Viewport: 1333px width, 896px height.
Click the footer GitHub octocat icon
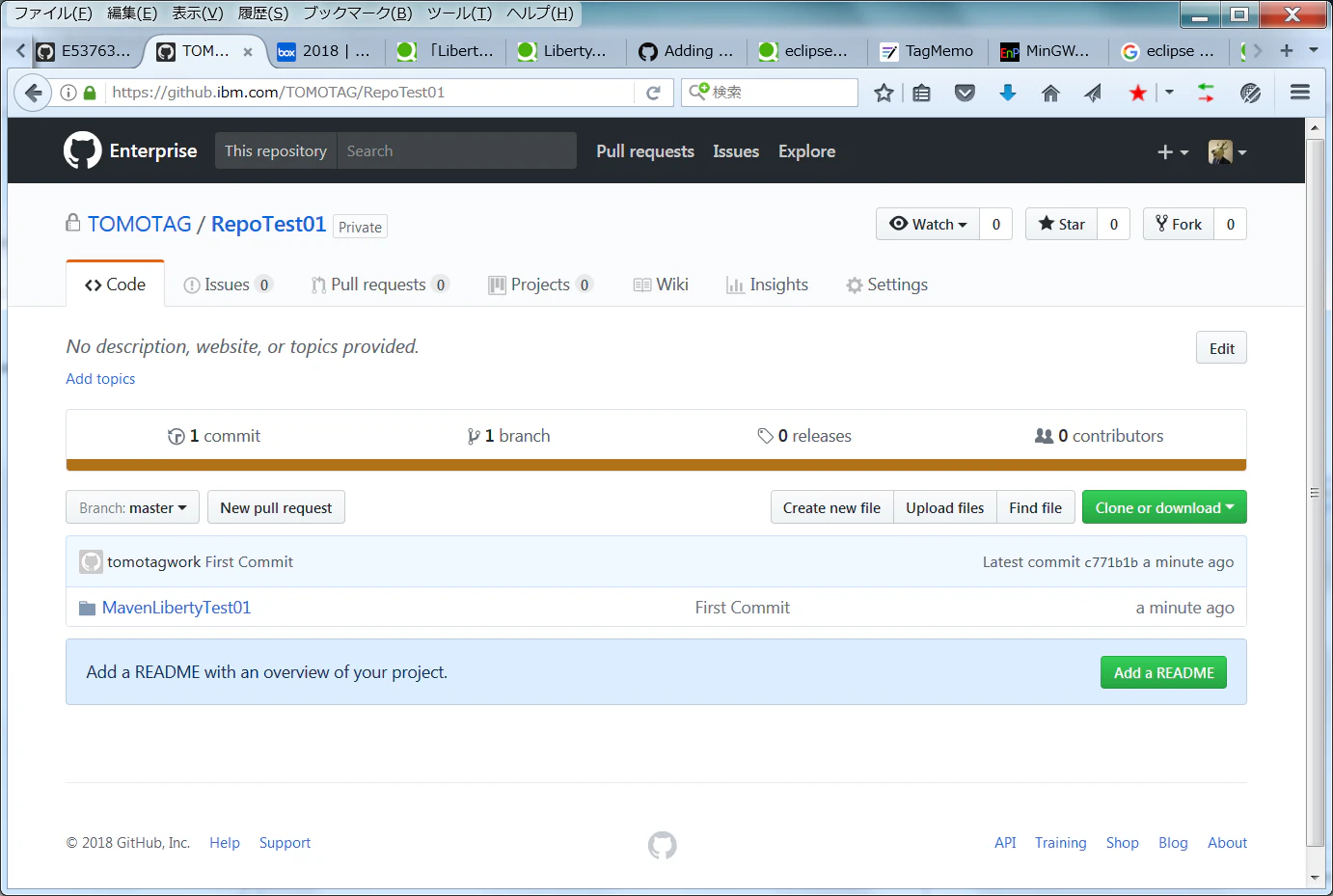click(x=663, y=845)
